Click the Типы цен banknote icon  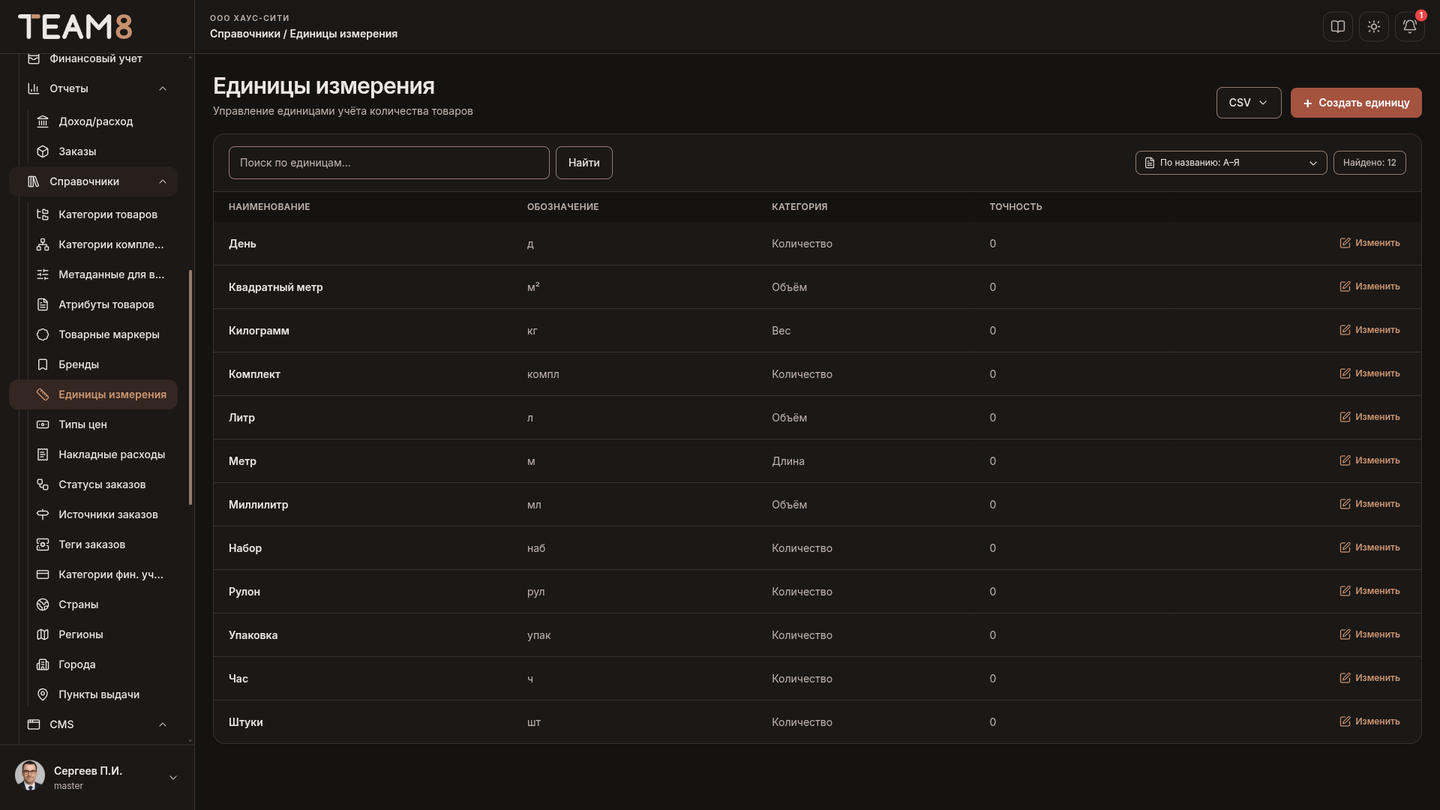pos(43,424)
